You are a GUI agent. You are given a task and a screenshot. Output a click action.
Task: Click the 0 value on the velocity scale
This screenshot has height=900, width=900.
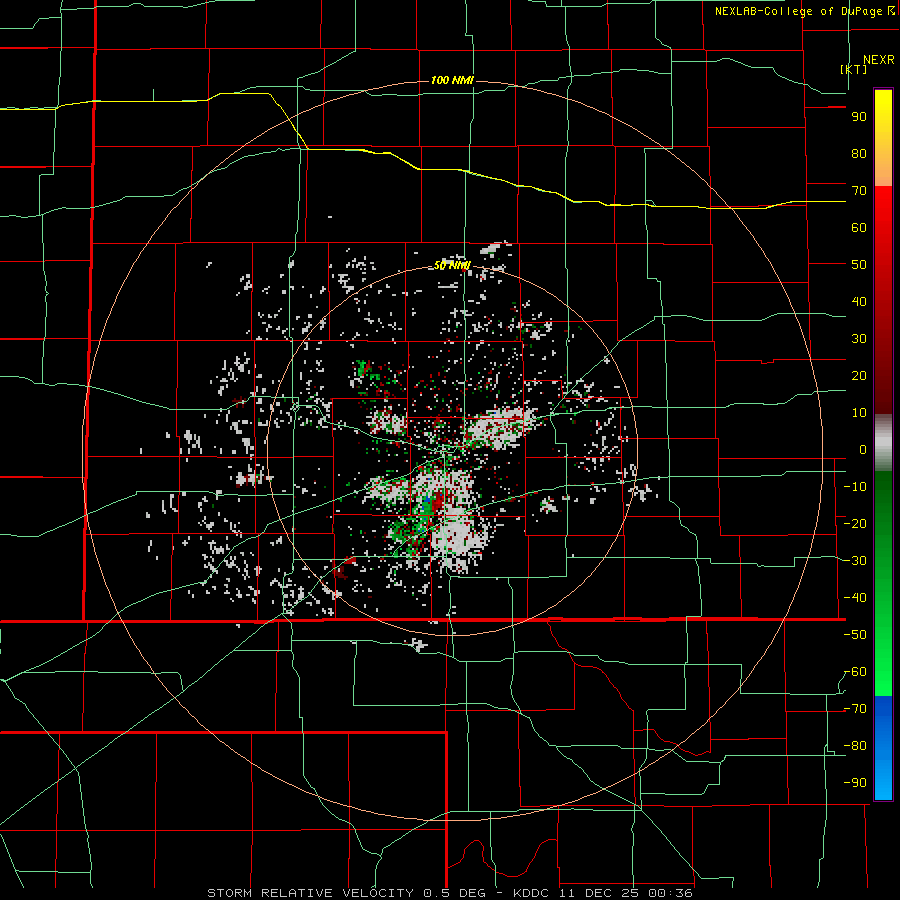pos(863,450)
